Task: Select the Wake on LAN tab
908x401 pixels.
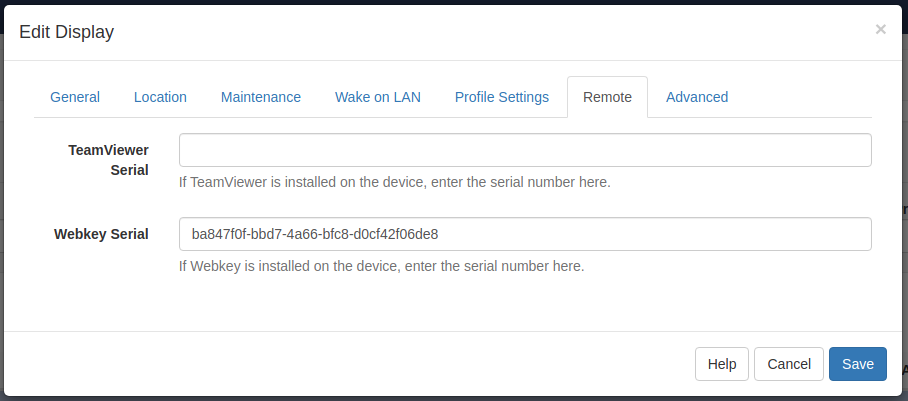Action: [x=378, y=97]
